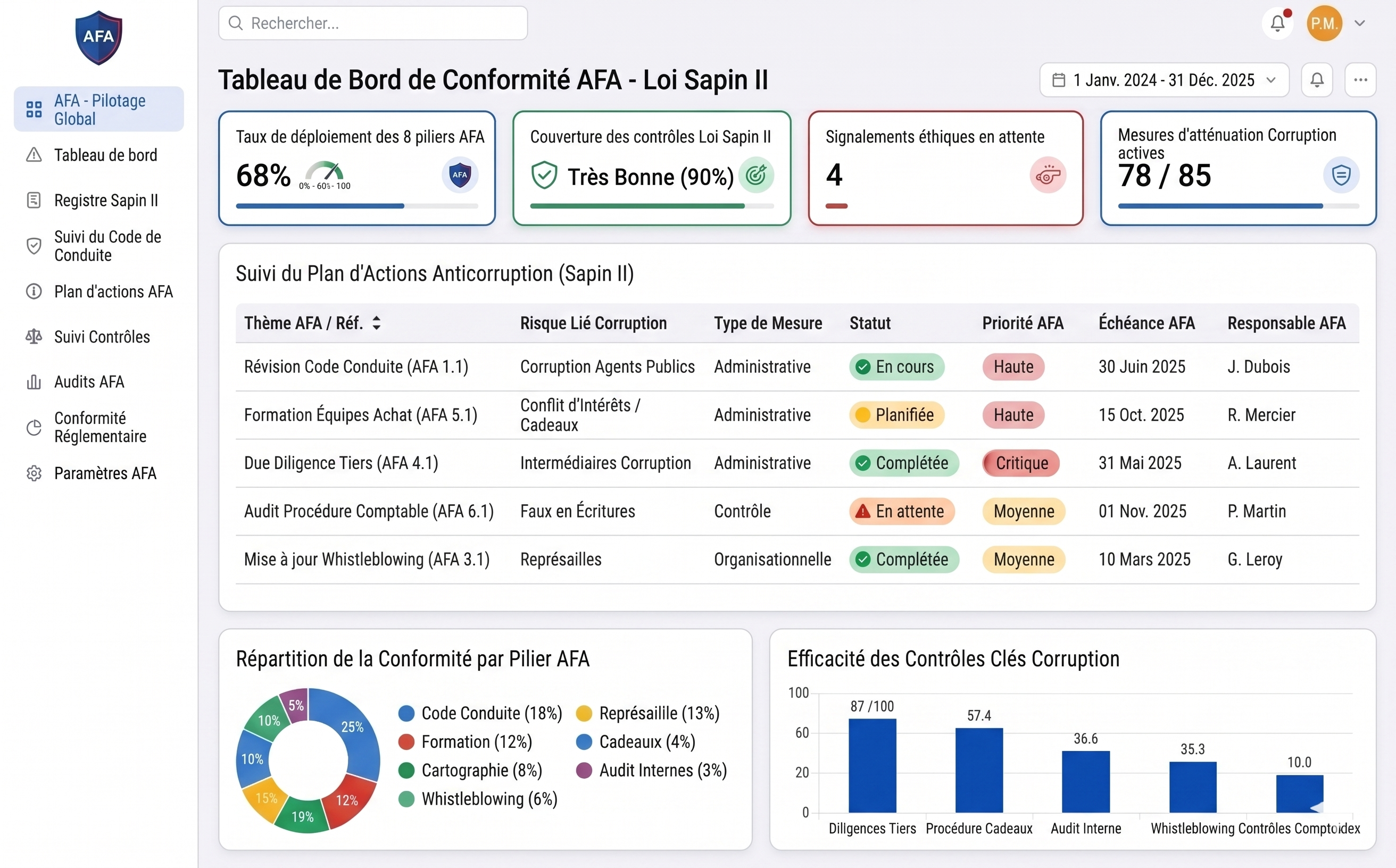Click the gear icon beside Paramètres AFA

tap(34, 473)
